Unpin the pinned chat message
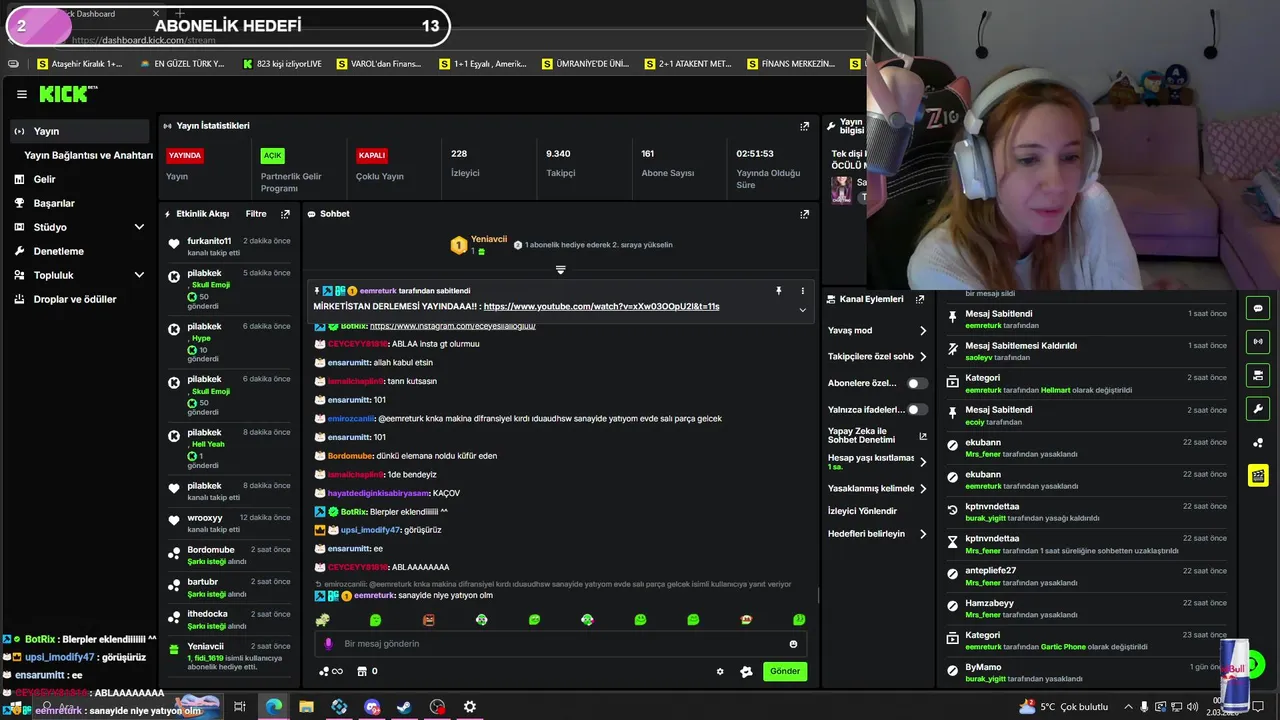Viewport: 1280px width, 720px height. pyautogui.click(x=778, y=291)
